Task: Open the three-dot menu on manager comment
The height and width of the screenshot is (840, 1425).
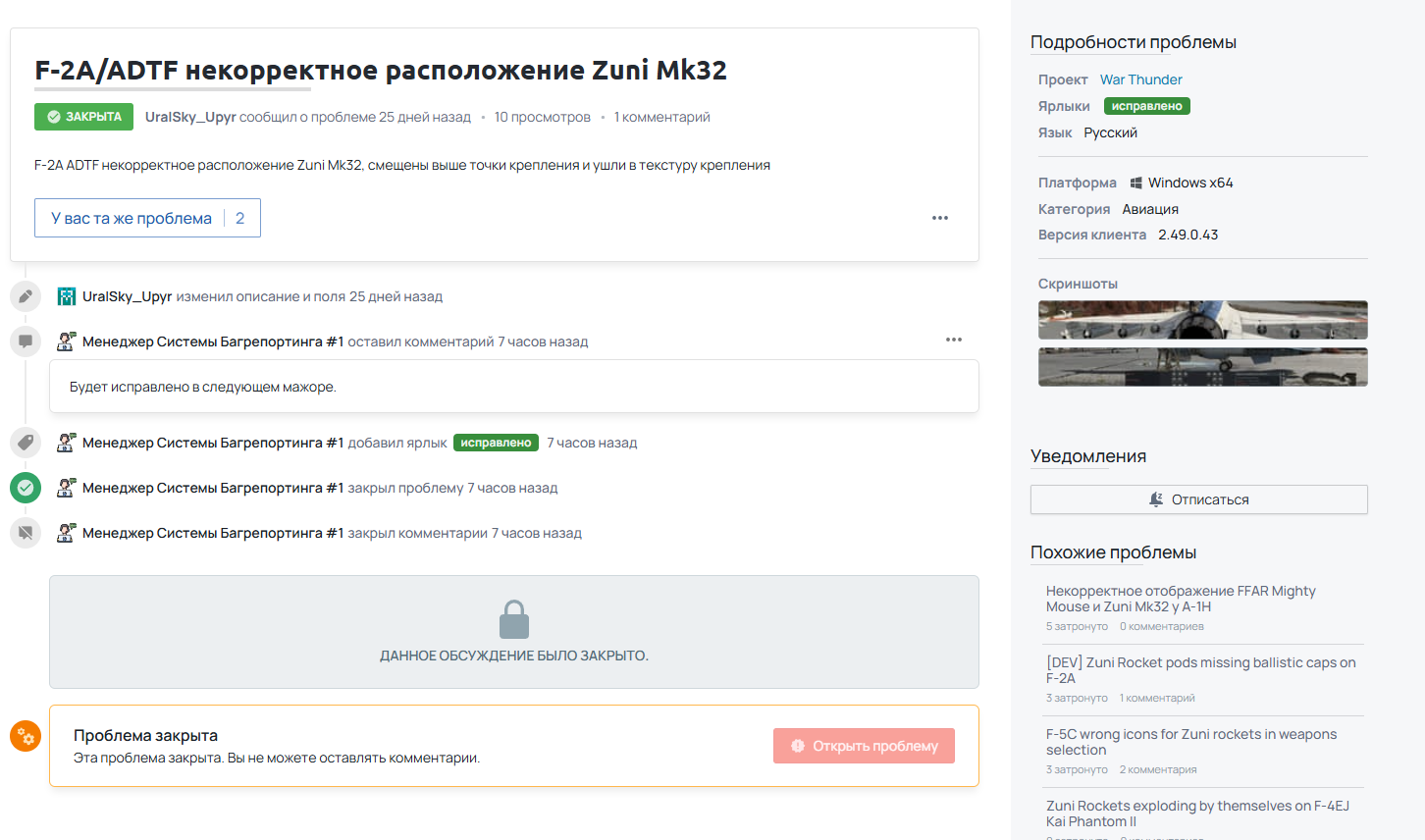Action: [x=953, y=340]
